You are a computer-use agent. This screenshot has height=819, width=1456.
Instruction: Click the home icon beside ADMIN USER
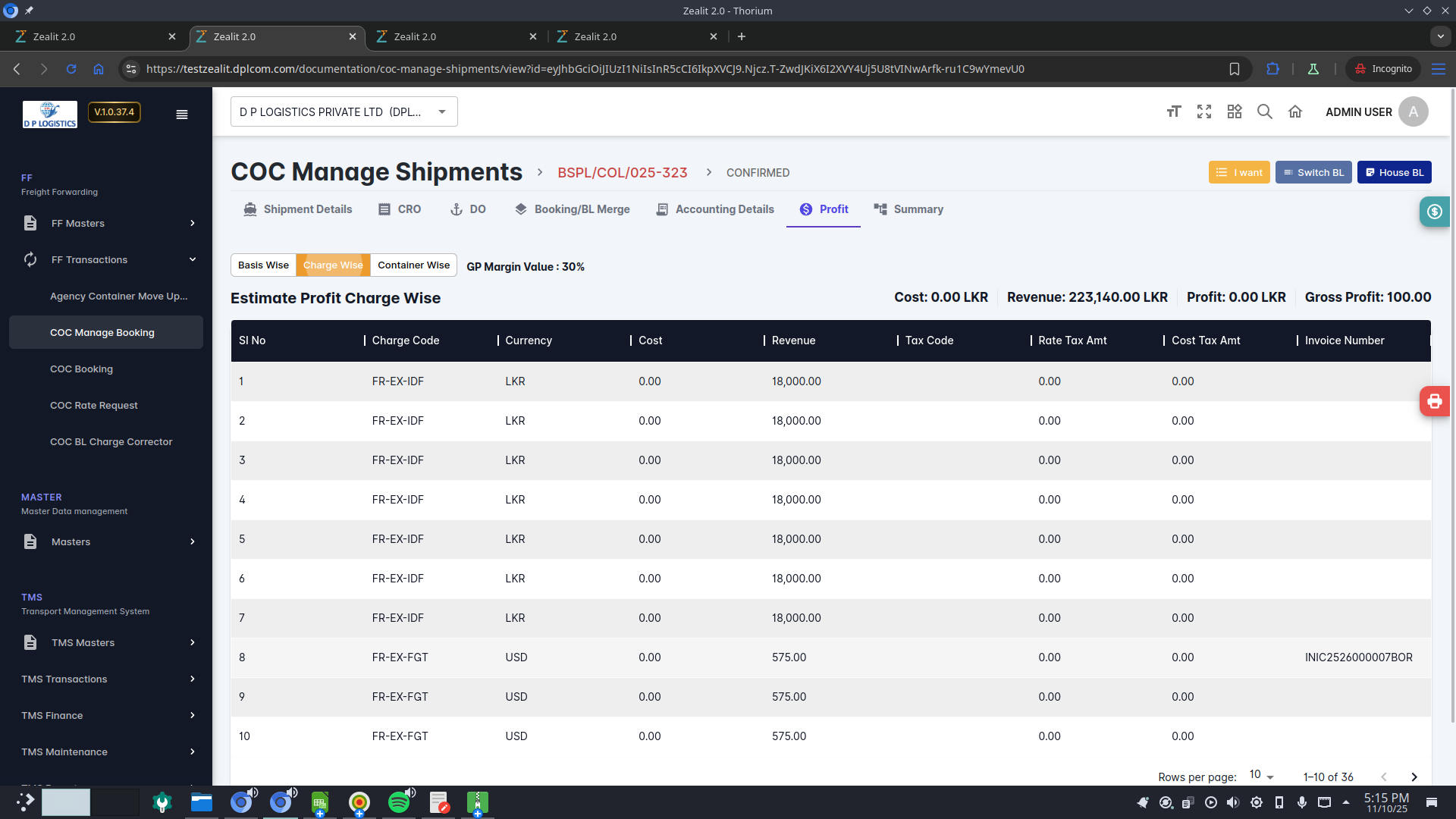[1295, 111]
